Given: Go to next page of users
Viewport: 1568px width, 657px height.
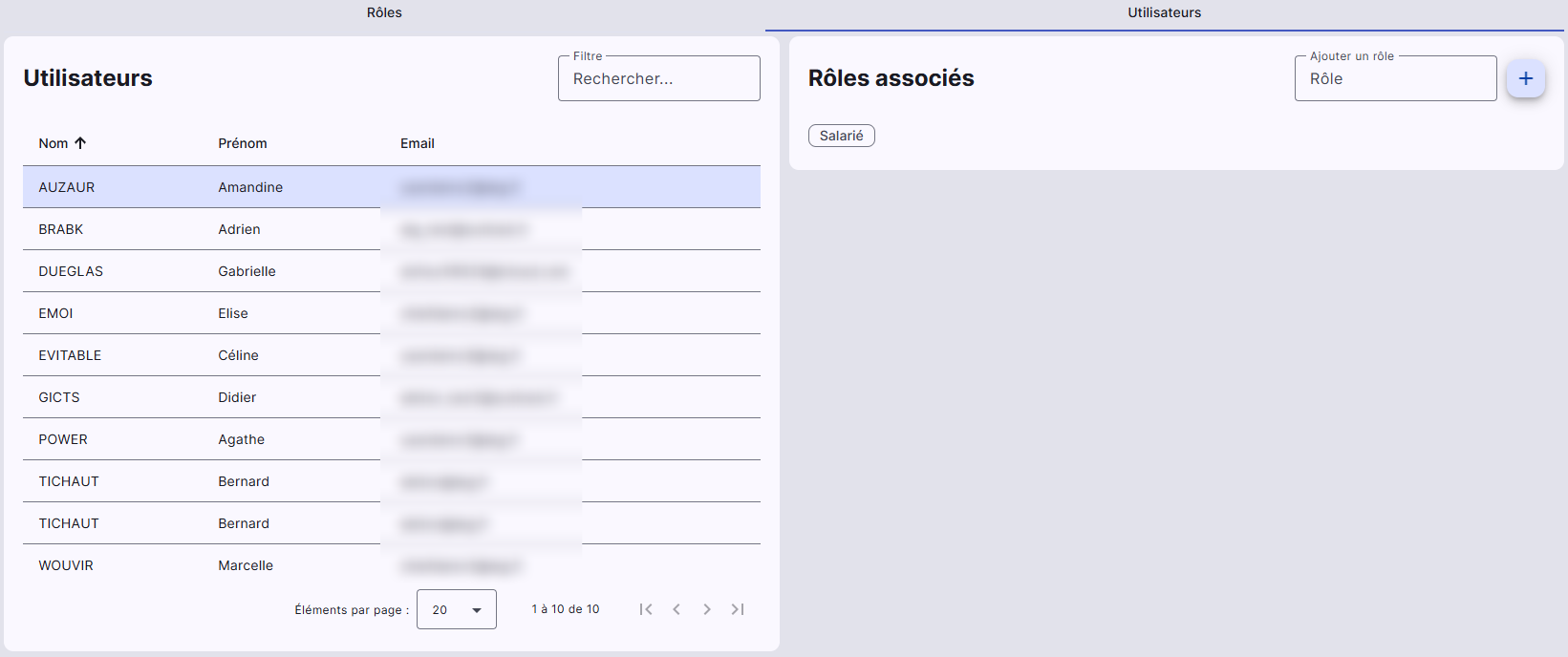Looking at the screenshot, I should (x=707, y=609).
